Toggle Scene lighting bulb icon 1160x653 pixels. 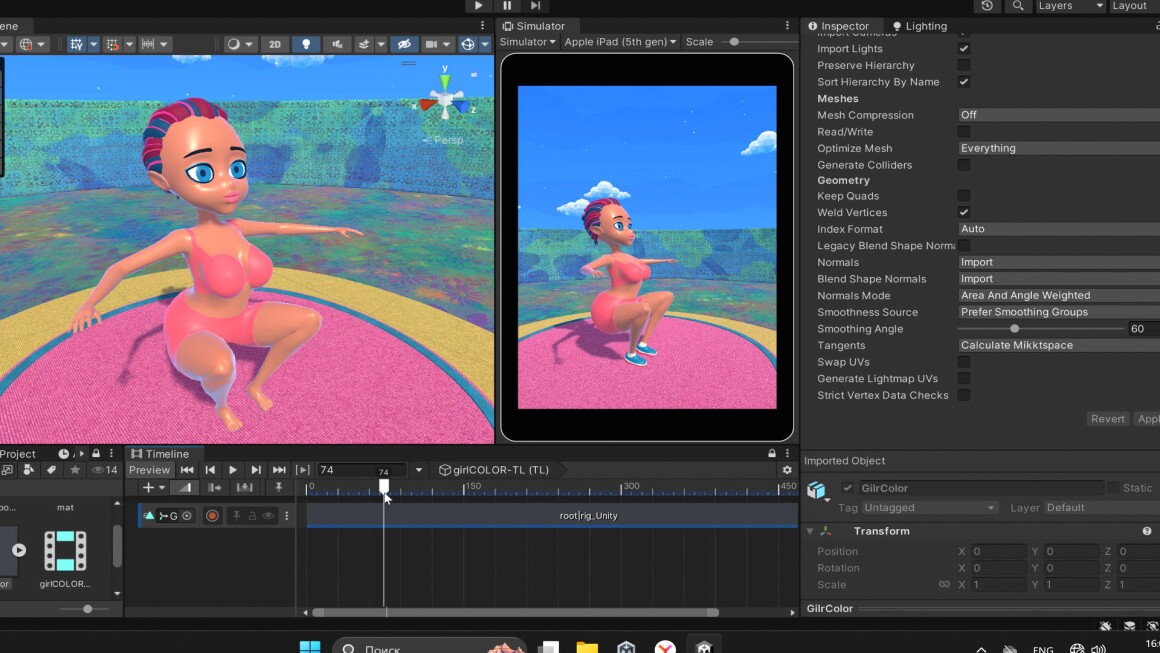point(306,44)
